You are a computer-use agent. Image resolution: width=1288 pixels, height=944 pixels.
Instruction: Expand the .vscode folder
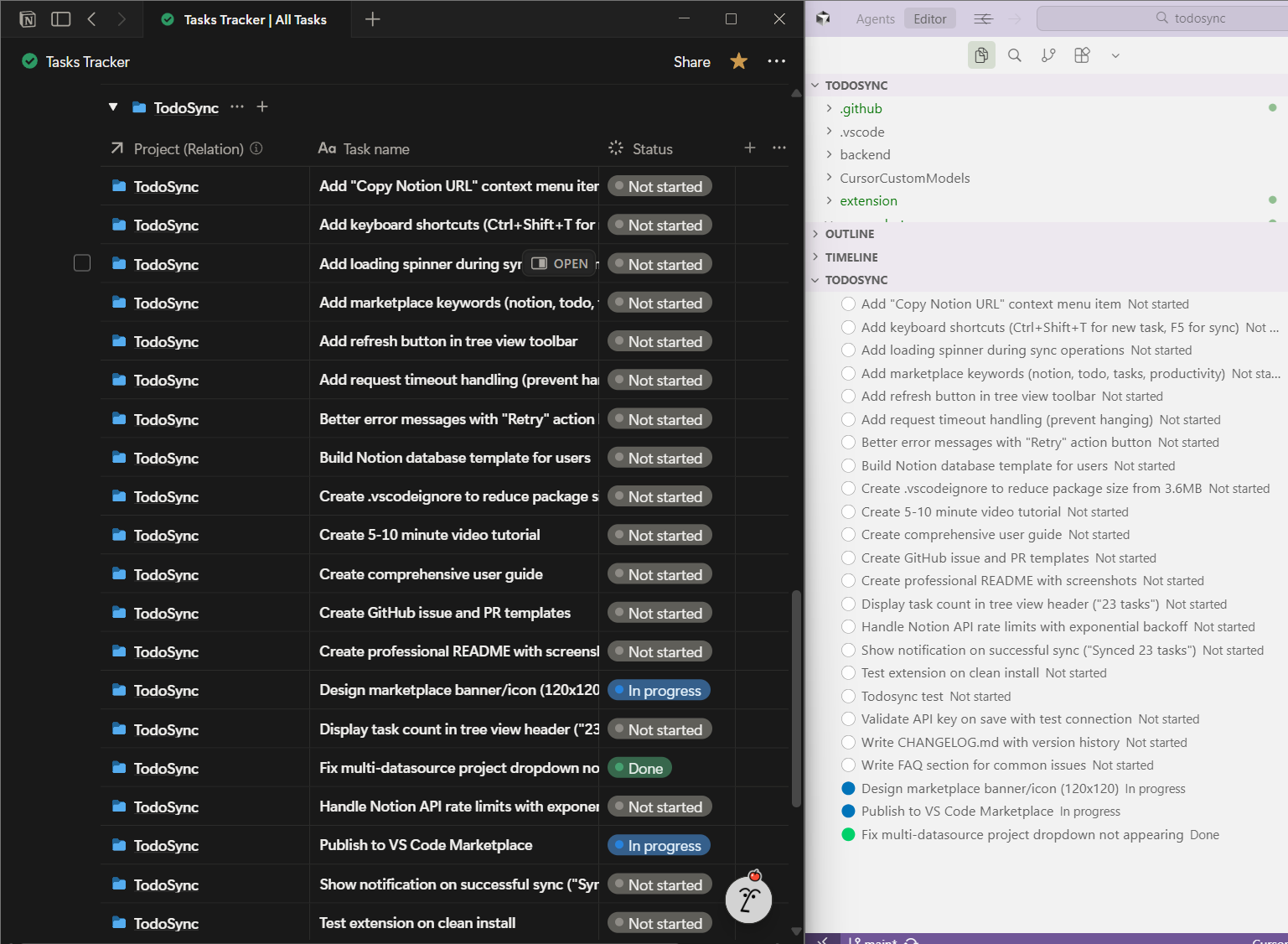point(830,132)
